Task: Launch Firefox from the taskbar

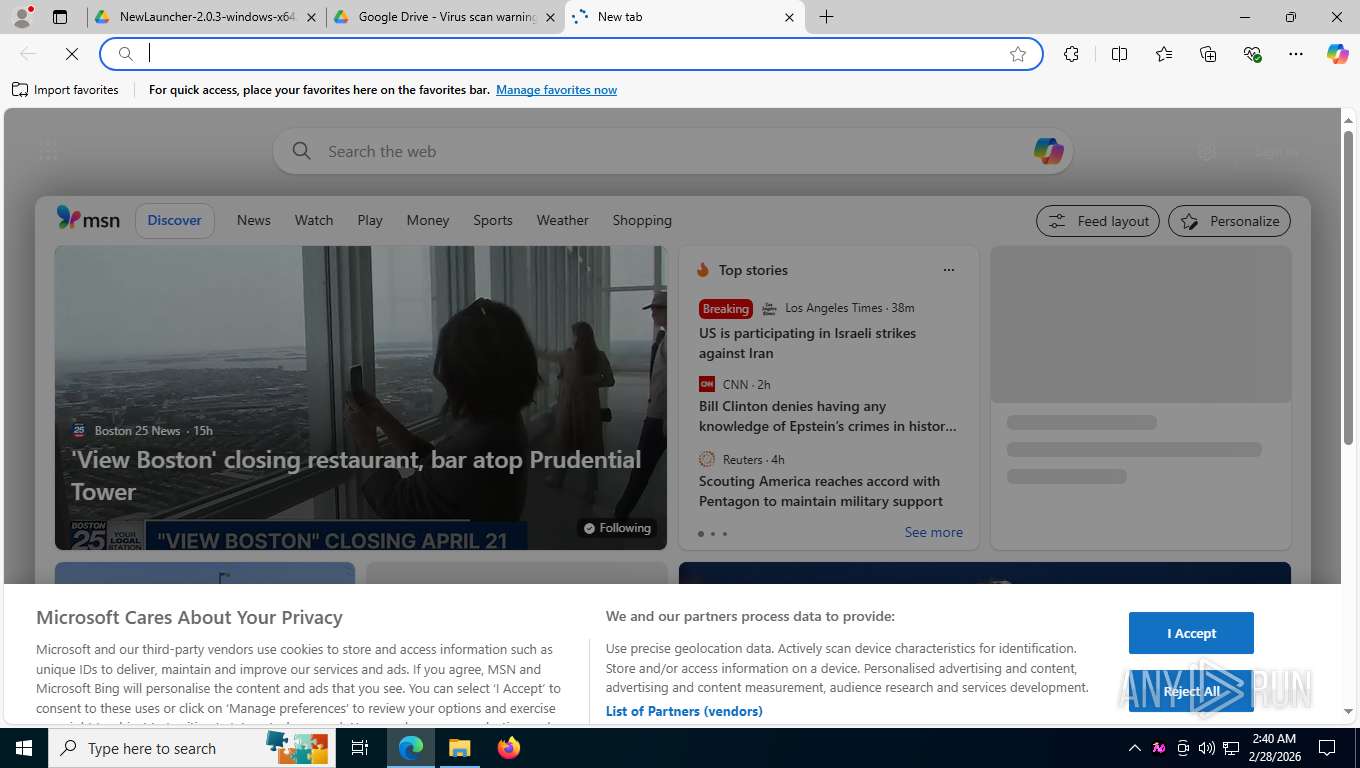Action: (x=509, y=748)
